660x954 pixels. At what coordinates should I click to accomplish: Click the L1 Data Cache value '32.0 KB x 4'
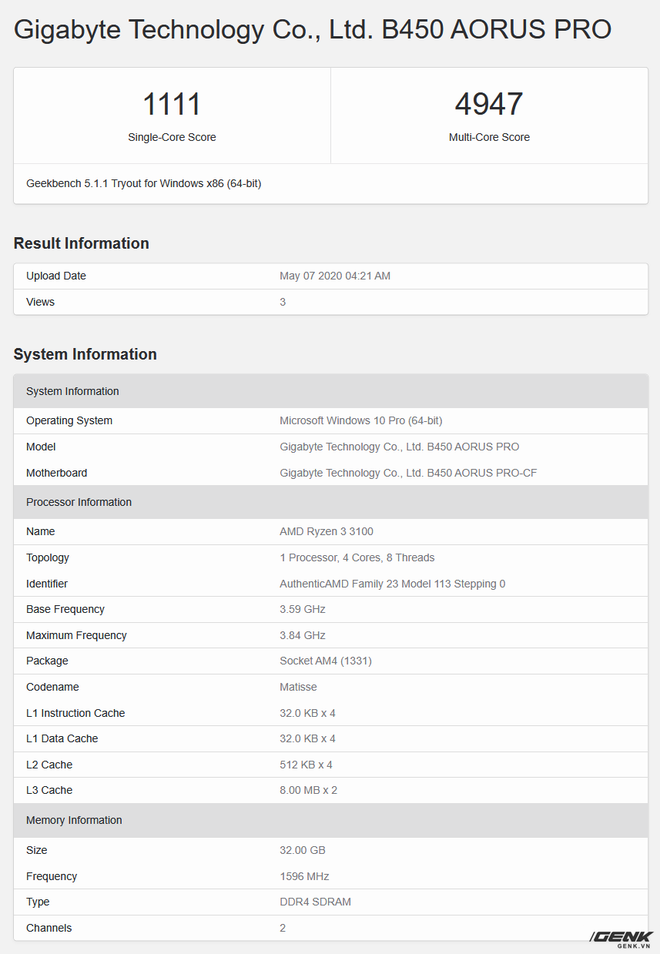[308, 739]
